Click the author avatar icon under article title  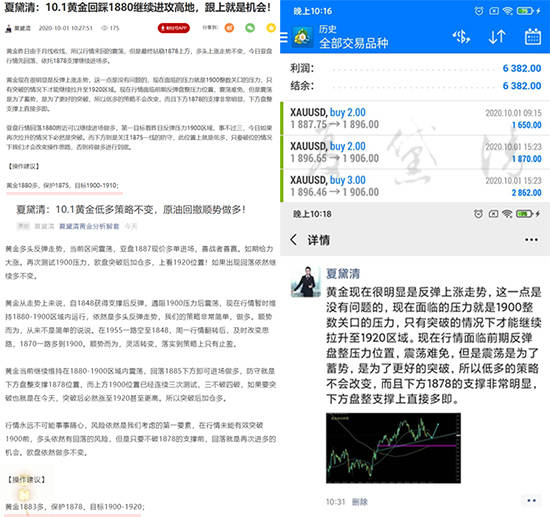click(9, 28)
